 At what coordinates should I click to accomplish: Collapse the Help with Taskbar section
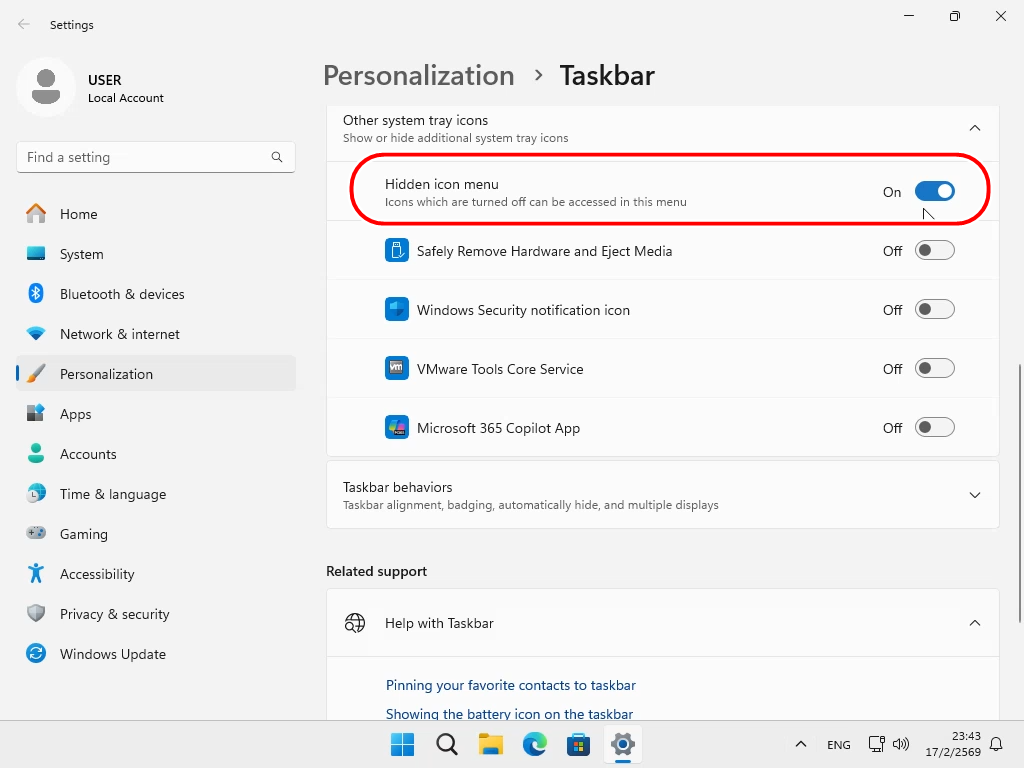[x=974, y=623]
